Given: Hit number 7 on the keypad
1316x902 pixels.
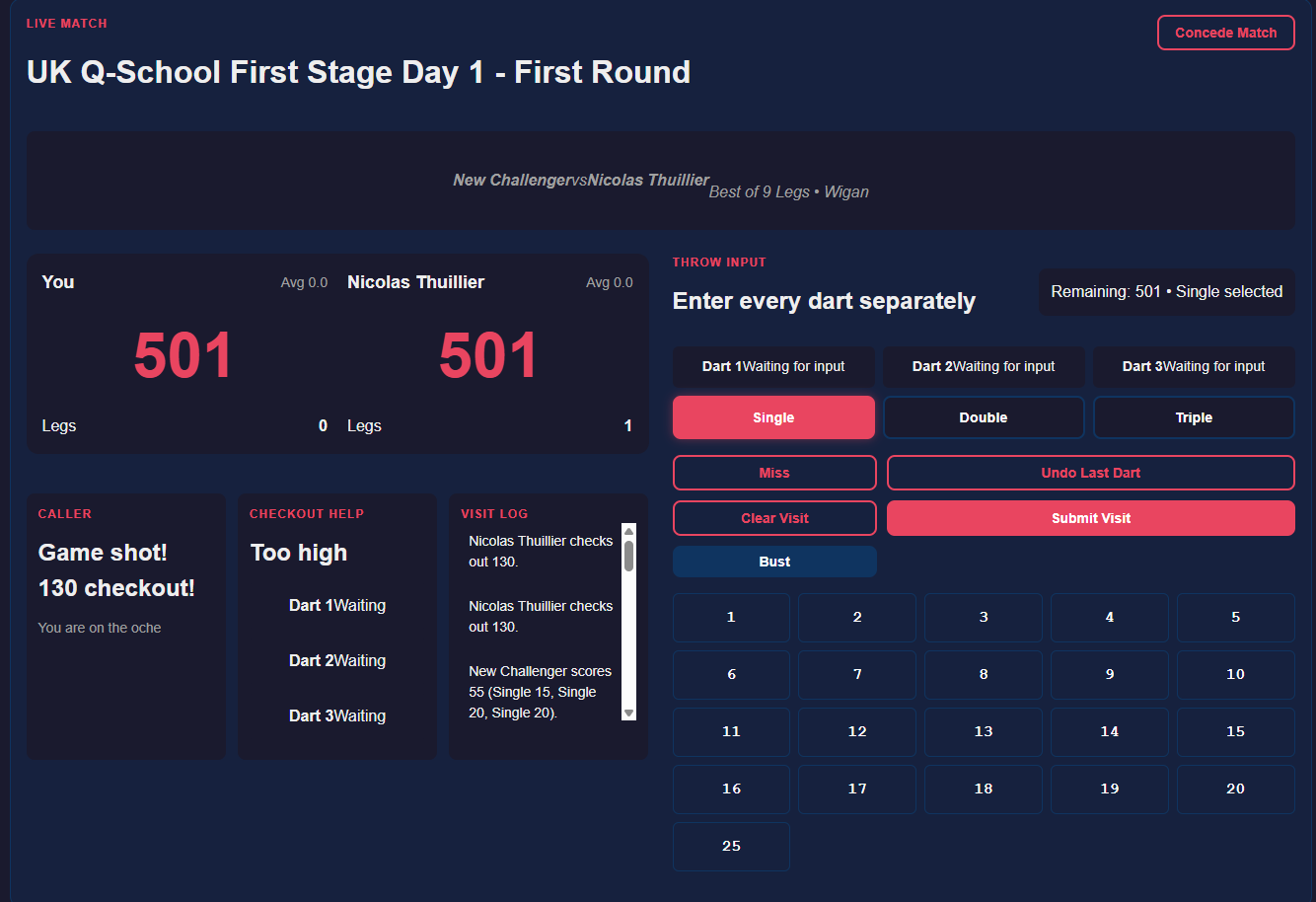Looking at the screenshot, I should click(857, 674).
